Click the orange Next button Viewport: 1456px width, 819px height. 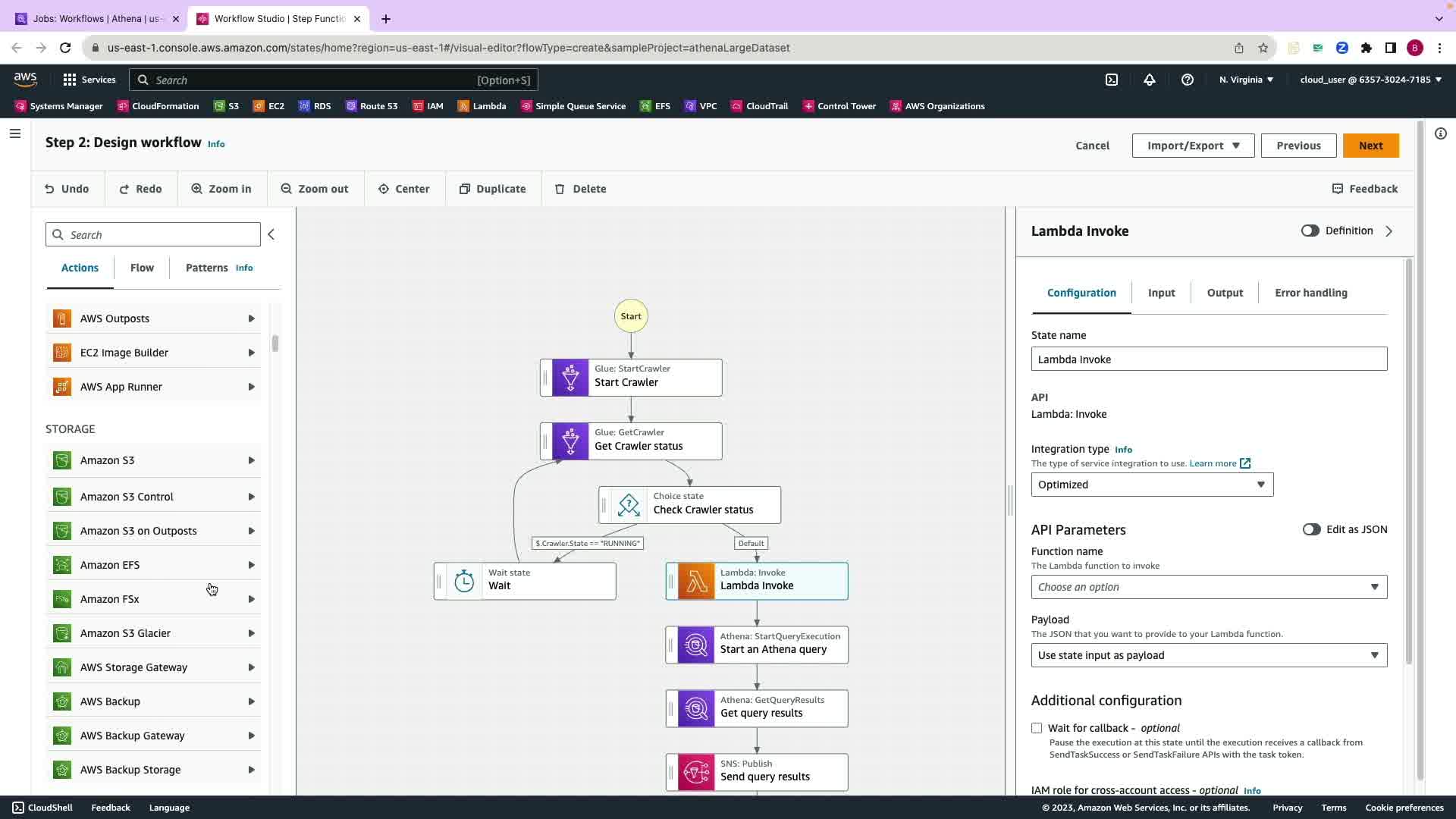1370,146
